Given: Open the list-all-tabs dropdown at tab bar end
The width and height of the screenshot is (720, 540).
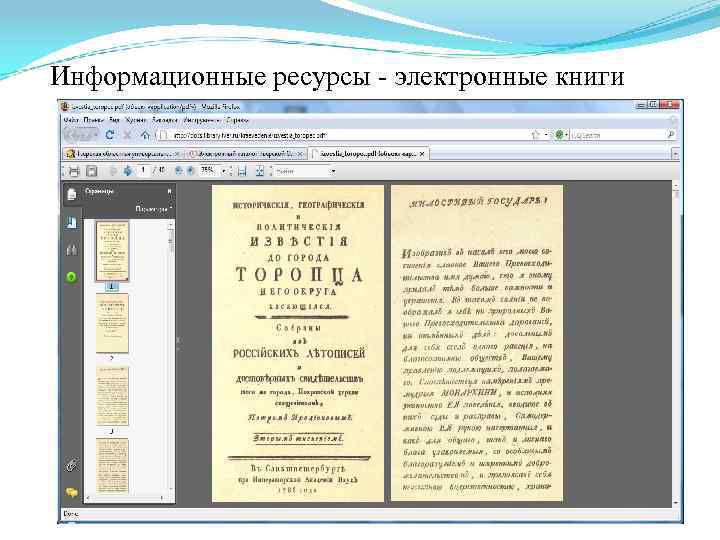Looking at the screenshot, I should coord(675,154).
